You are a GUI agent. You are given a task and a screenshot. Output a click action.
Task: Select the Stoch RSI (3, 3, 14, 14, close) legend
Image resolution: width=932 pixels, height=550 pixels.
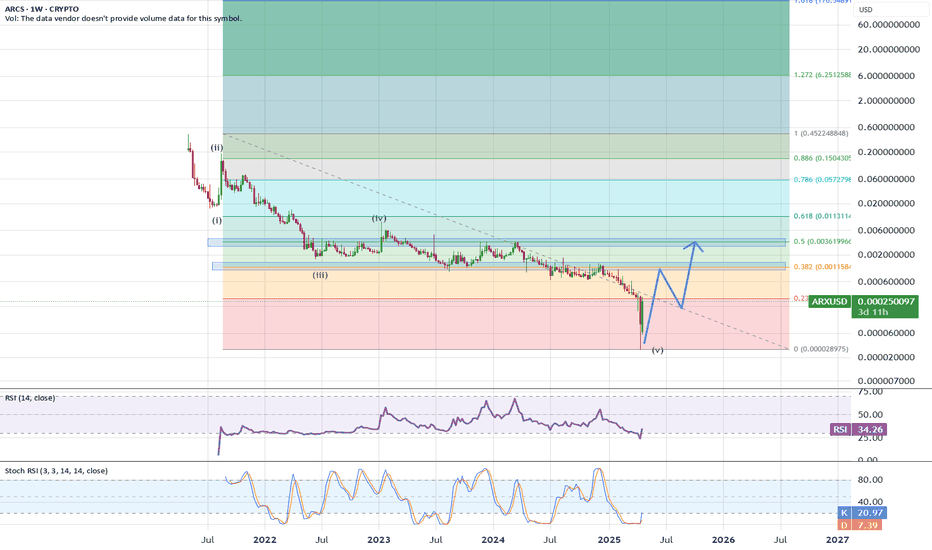56,470
